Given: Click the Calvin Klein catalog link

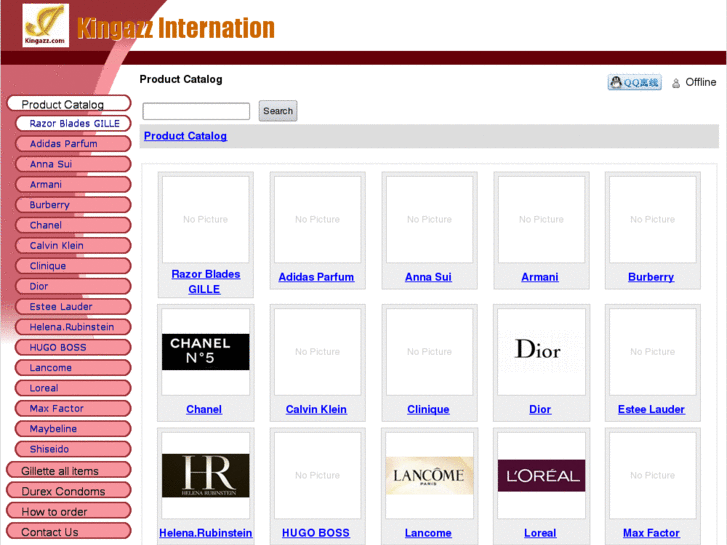Looking at the screenshot, I should pyautogui.click(x=316, y=410).
